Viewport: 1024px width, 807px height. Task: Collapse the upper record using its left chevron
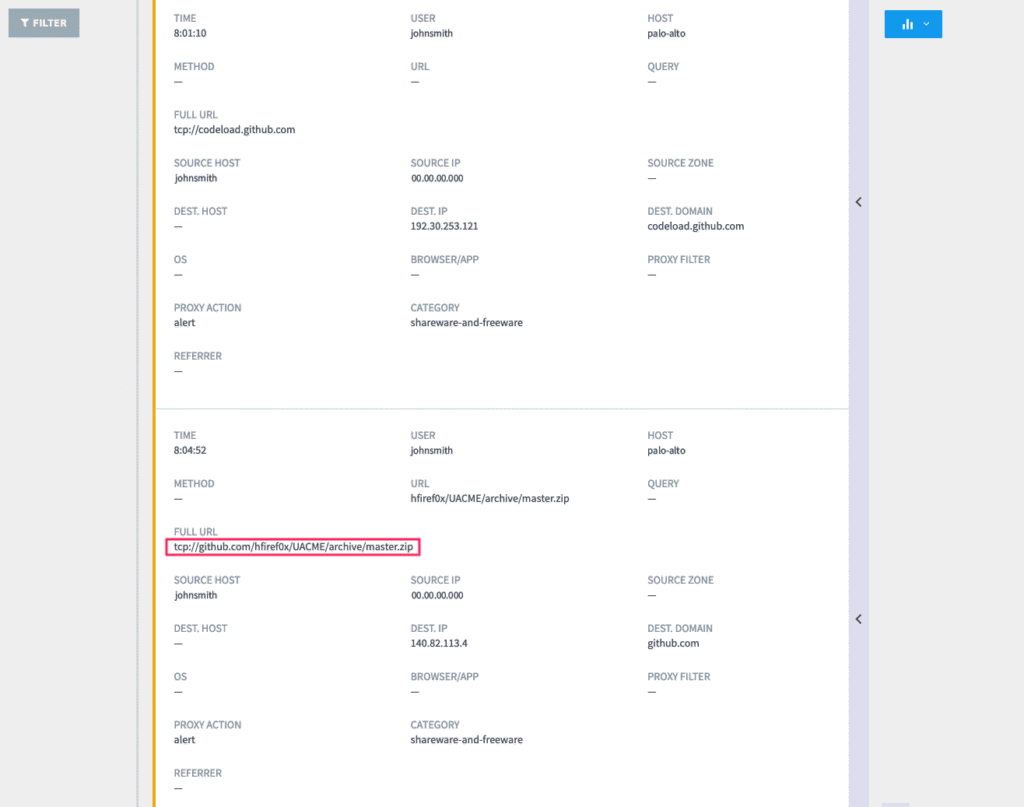[858, 201]
